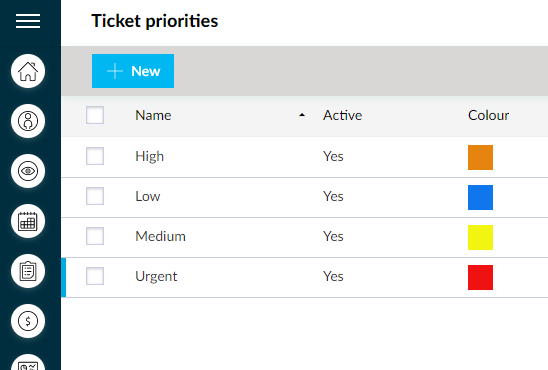Open the partially visible bottom sidebar icon

28,362
